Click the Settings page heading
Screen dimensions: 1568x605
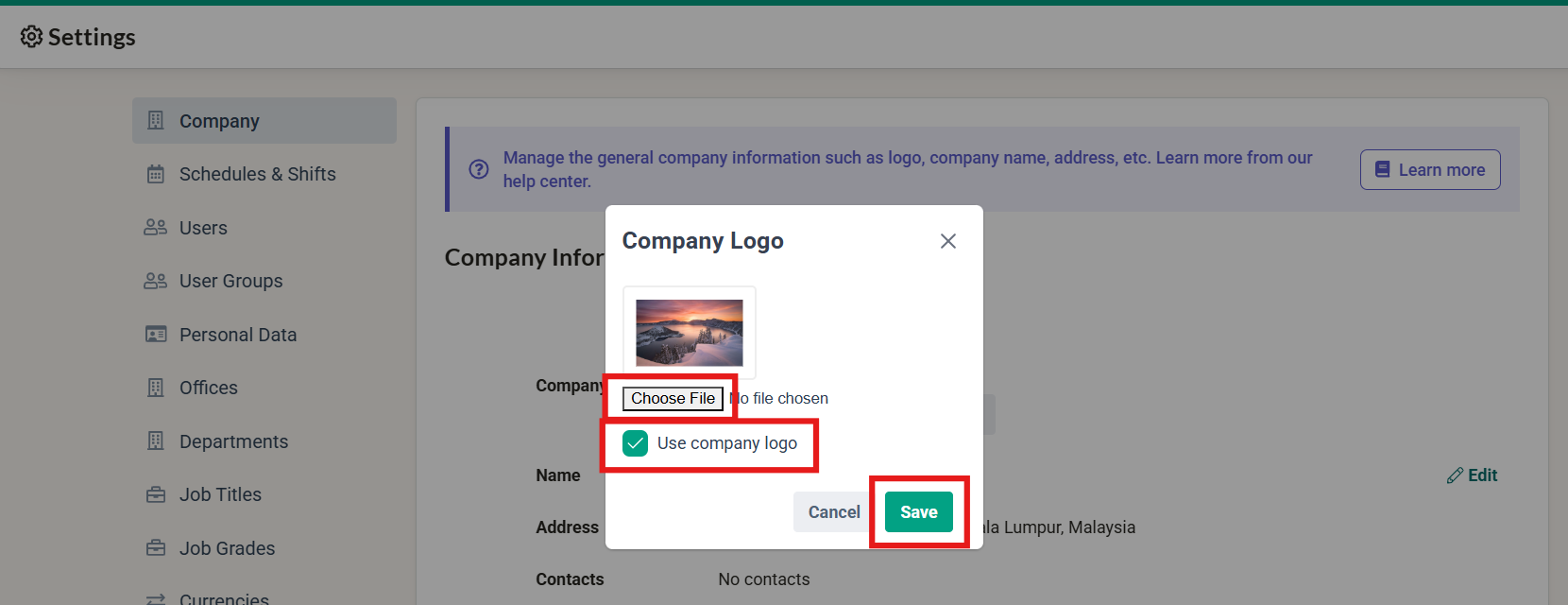[x=92, y=37]
